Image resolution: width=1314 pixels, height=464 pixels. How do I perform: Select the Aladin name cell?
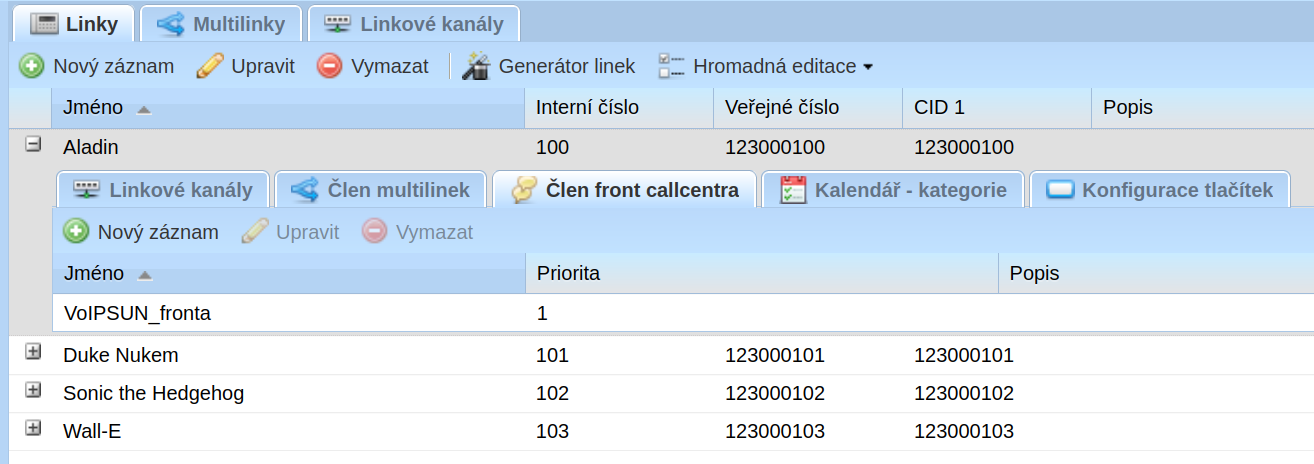coord(91,147)
